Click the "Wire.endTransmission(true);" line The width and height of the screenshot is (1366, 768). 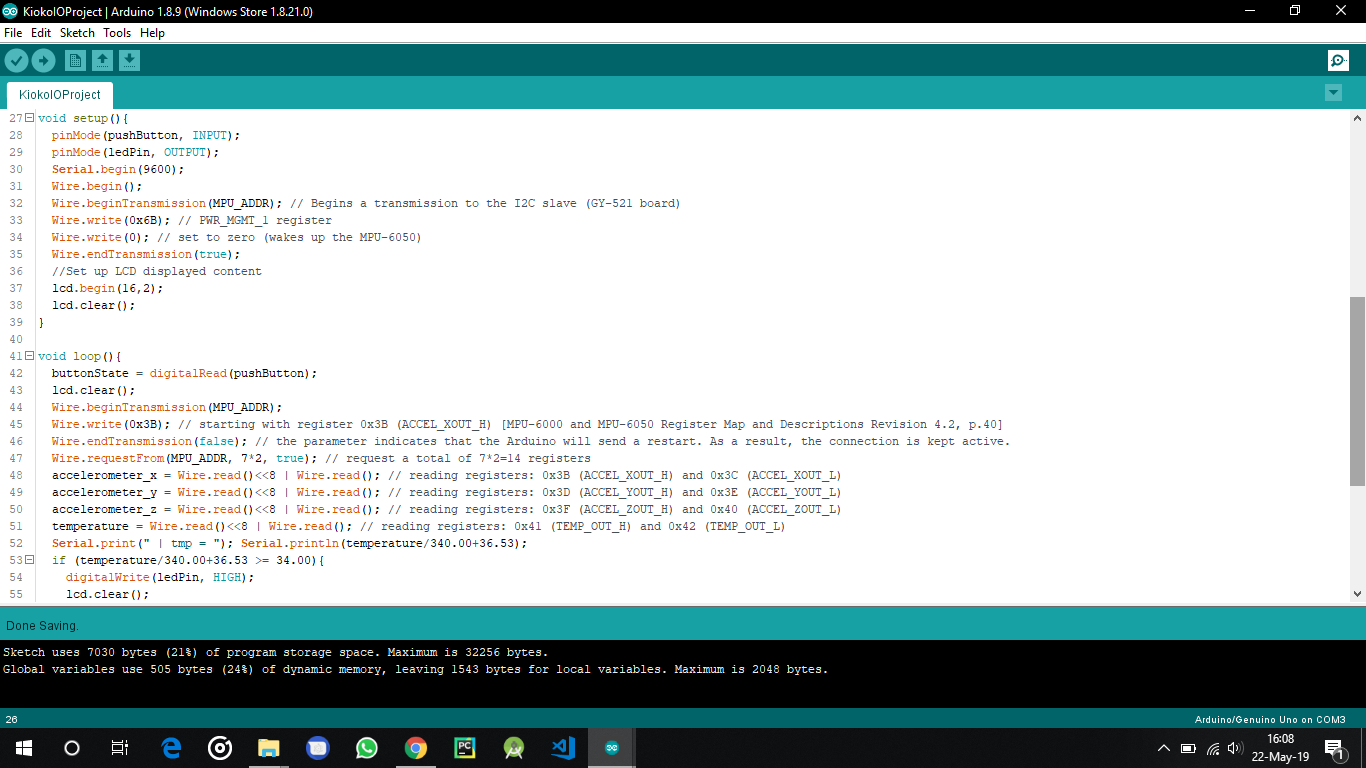coord(146,254)
